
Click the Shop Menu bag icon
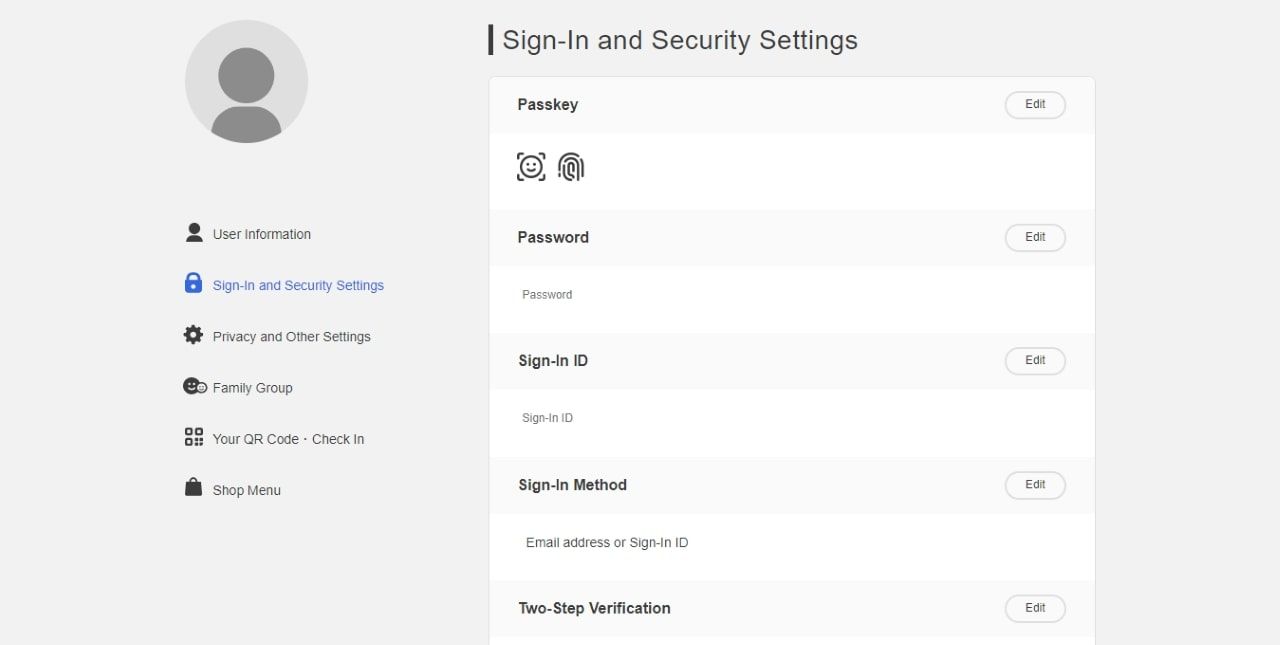point(194,488)
